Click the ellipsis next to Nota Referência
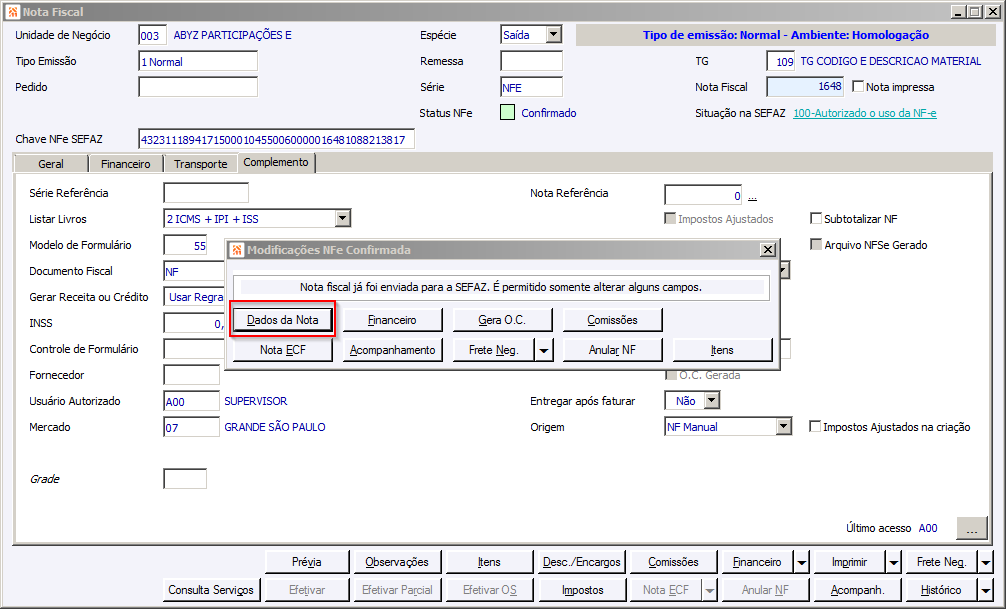 click(753, 196)
